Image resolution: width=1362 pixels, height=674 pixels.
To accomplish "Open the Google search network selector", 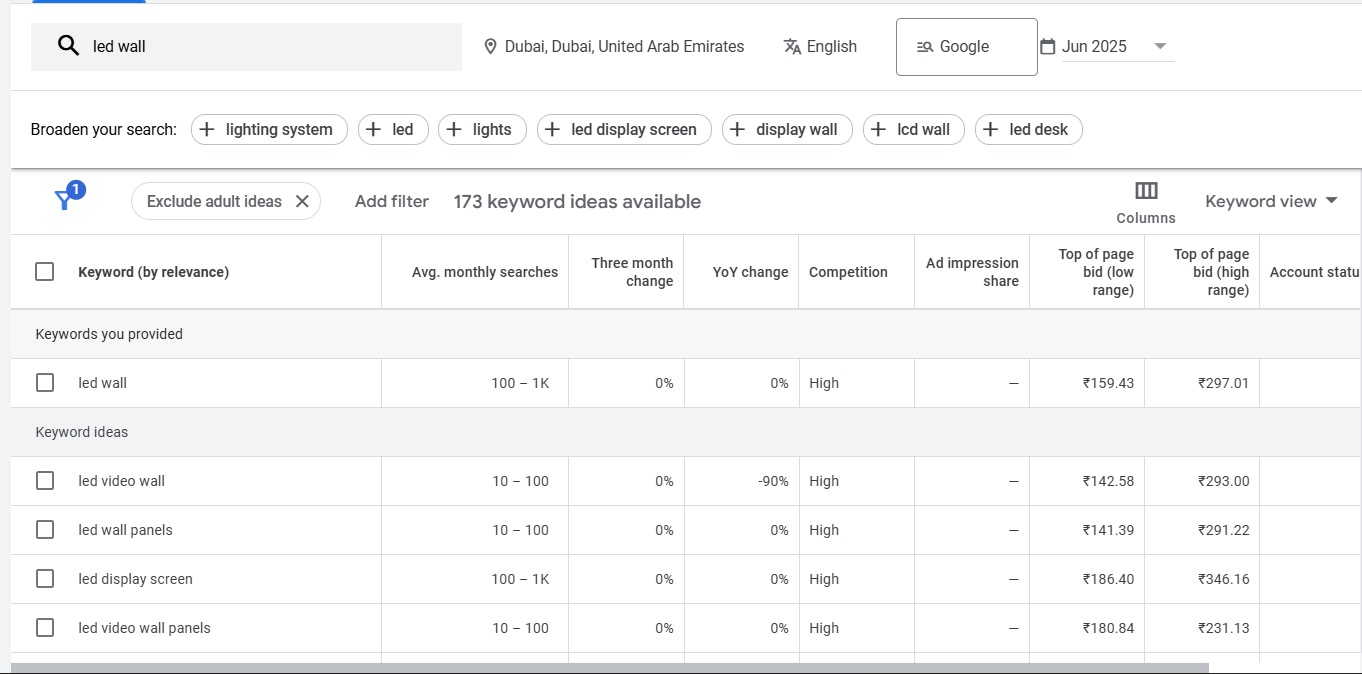I will 966,47.
